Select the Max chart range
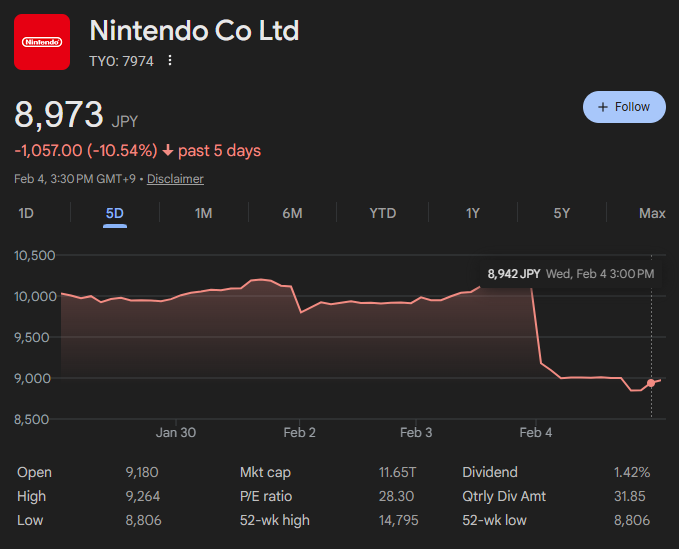 pos(652,213)
